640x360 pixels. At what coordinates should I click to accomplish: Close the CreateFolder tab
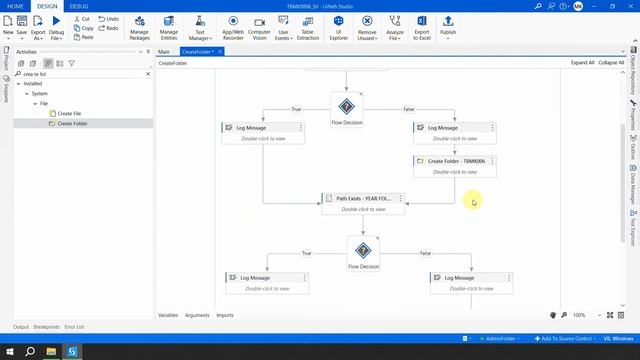pos(220,51)
